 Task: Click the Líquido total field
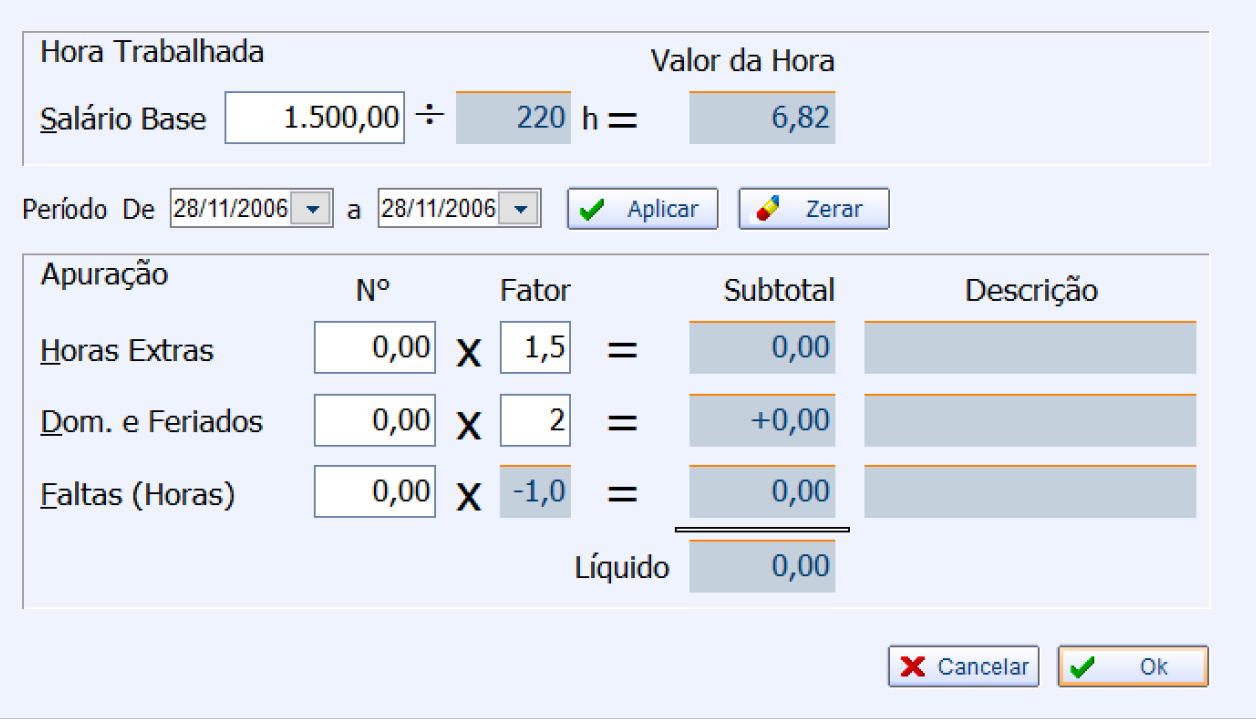pos(762,567)
